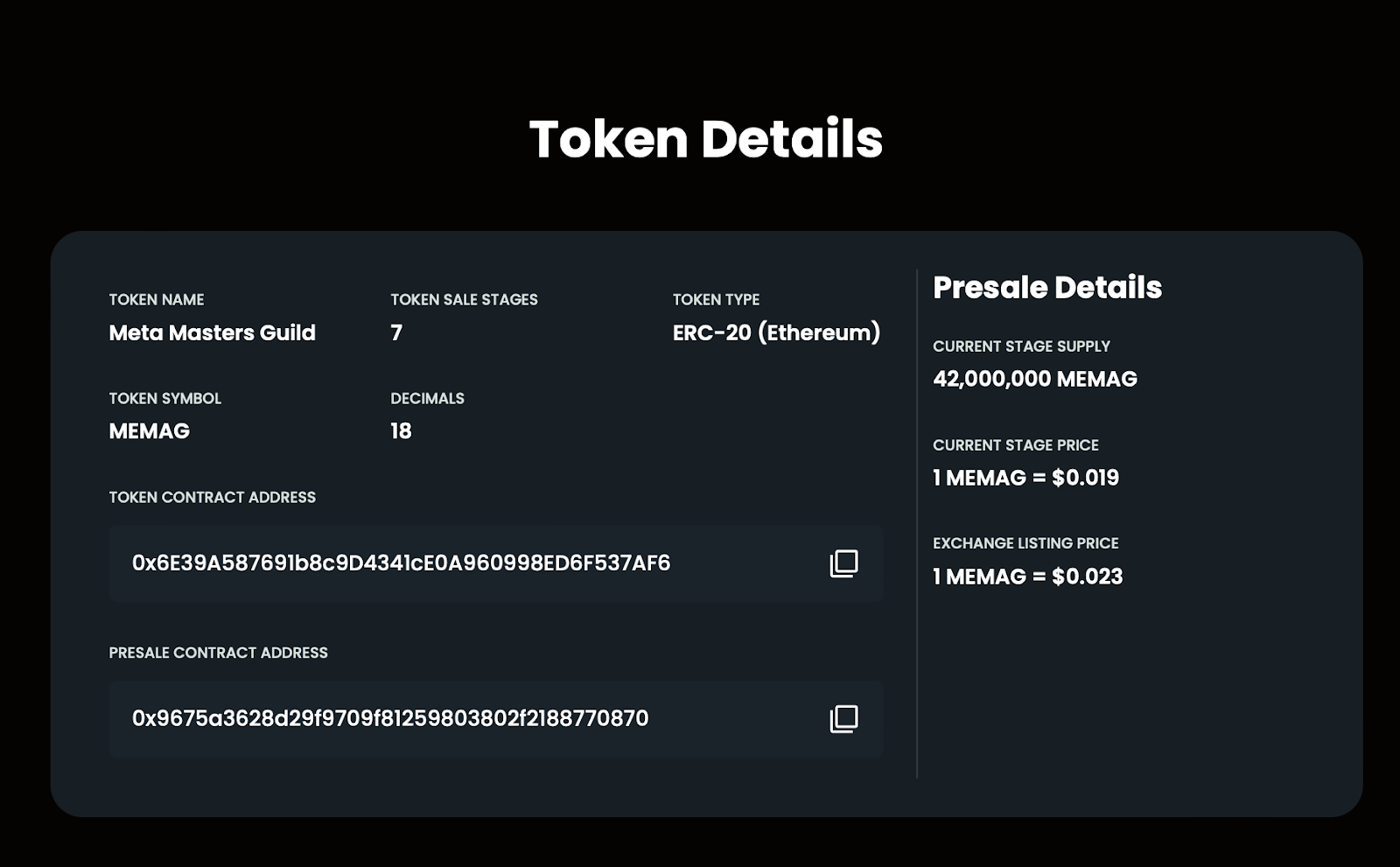Click the Presale Contract Address label
This screenshot has width=1400, height=867.
click(x=219, y=653)
